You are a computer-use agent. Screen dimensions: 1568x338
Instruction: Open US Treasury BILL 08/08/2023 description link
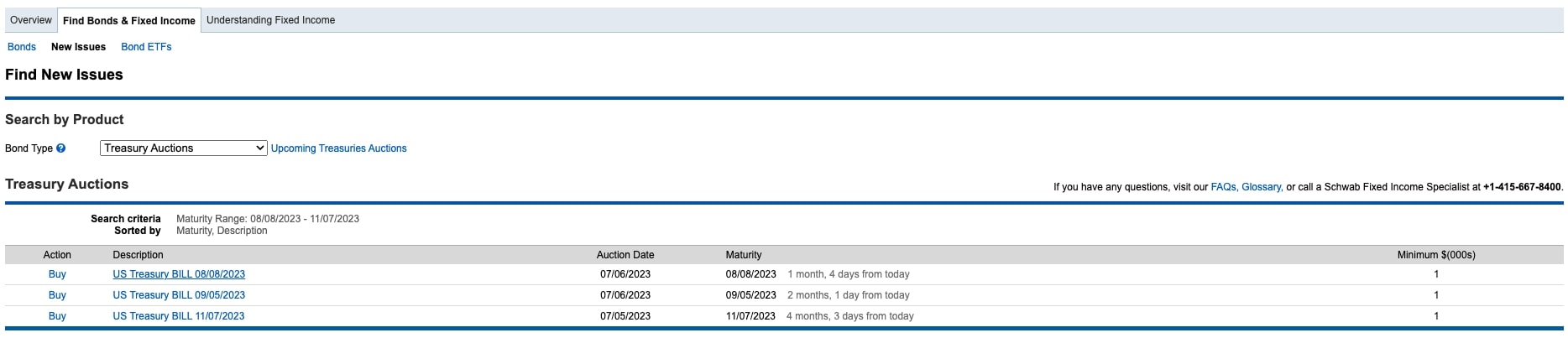coord(179,274)
